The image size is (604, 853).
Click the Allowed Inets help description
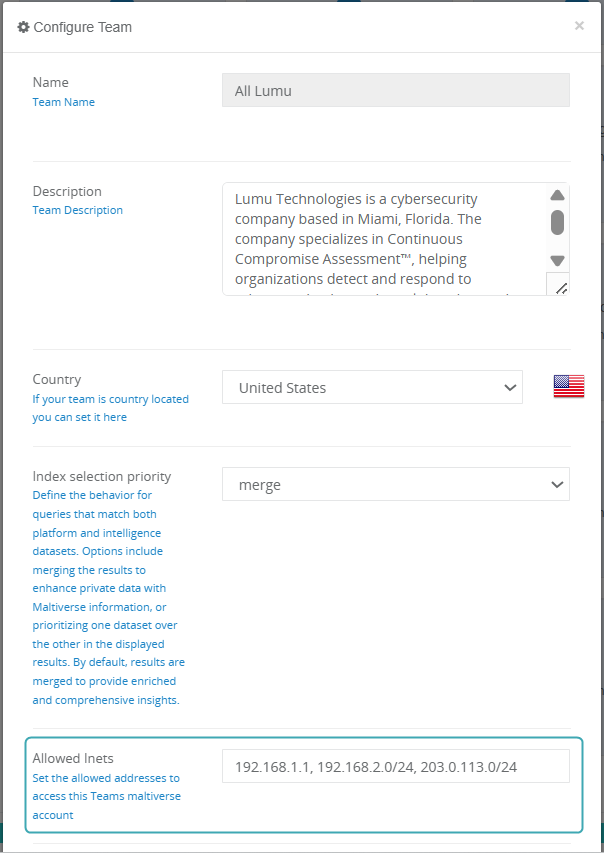point(106,796)
